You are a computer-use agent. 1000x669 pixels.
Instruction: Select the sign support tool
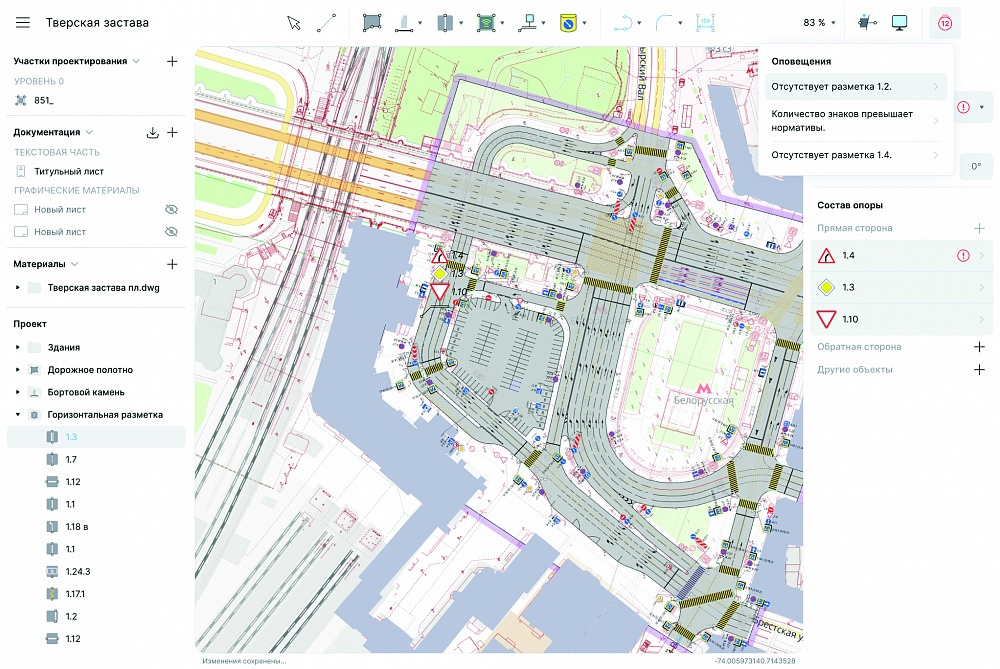coord(527,23)
